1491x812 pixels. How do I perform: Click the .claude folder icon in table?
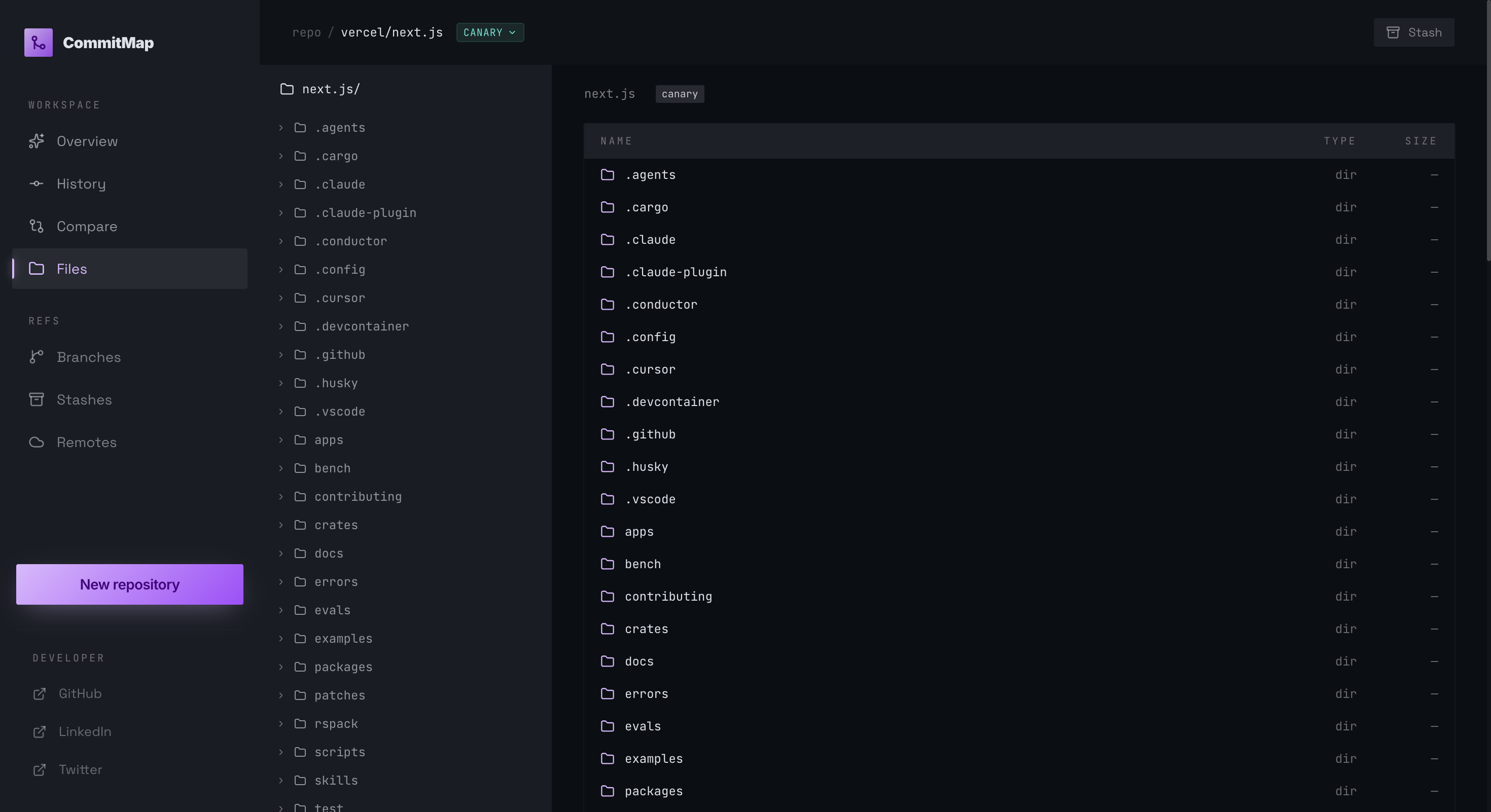607,239
